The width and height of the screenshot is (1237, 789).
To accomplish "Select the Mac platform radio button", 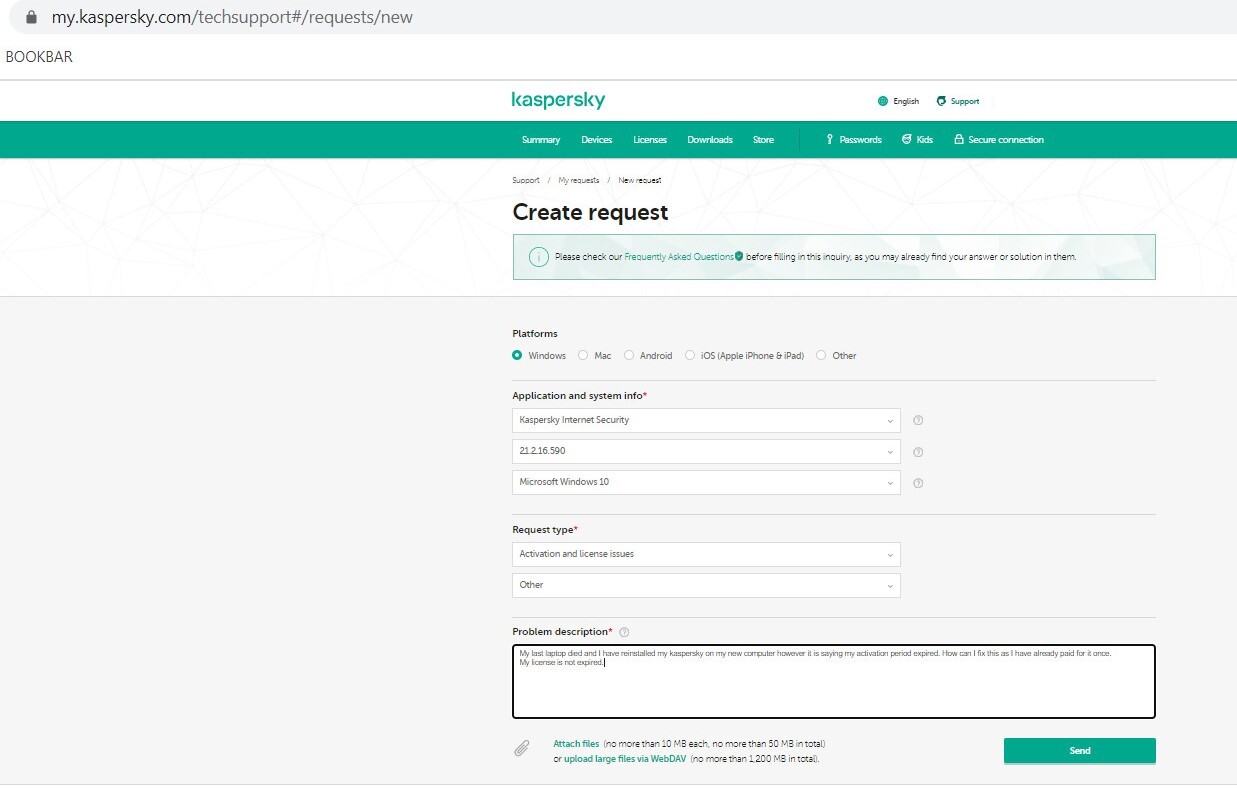I will click(x=583, y=355).
